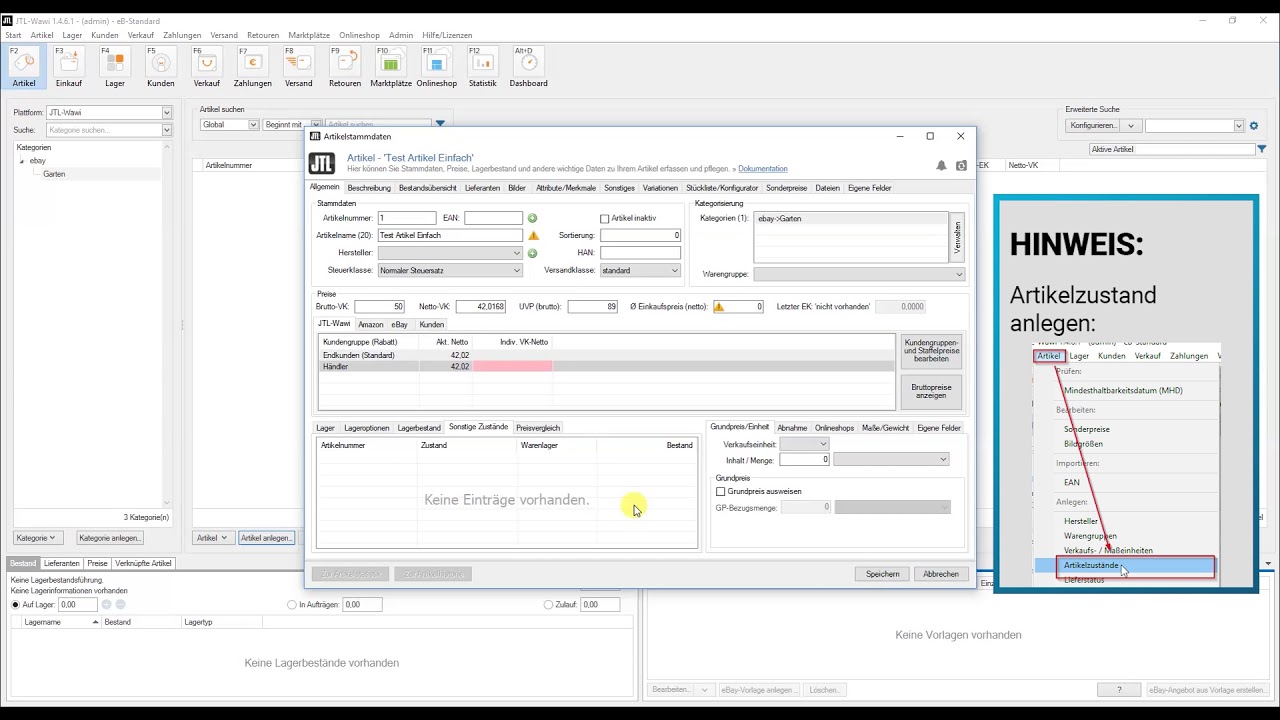
Task: Open Inhalt / Menge unit dropdown
Action: tap(891, 459)
